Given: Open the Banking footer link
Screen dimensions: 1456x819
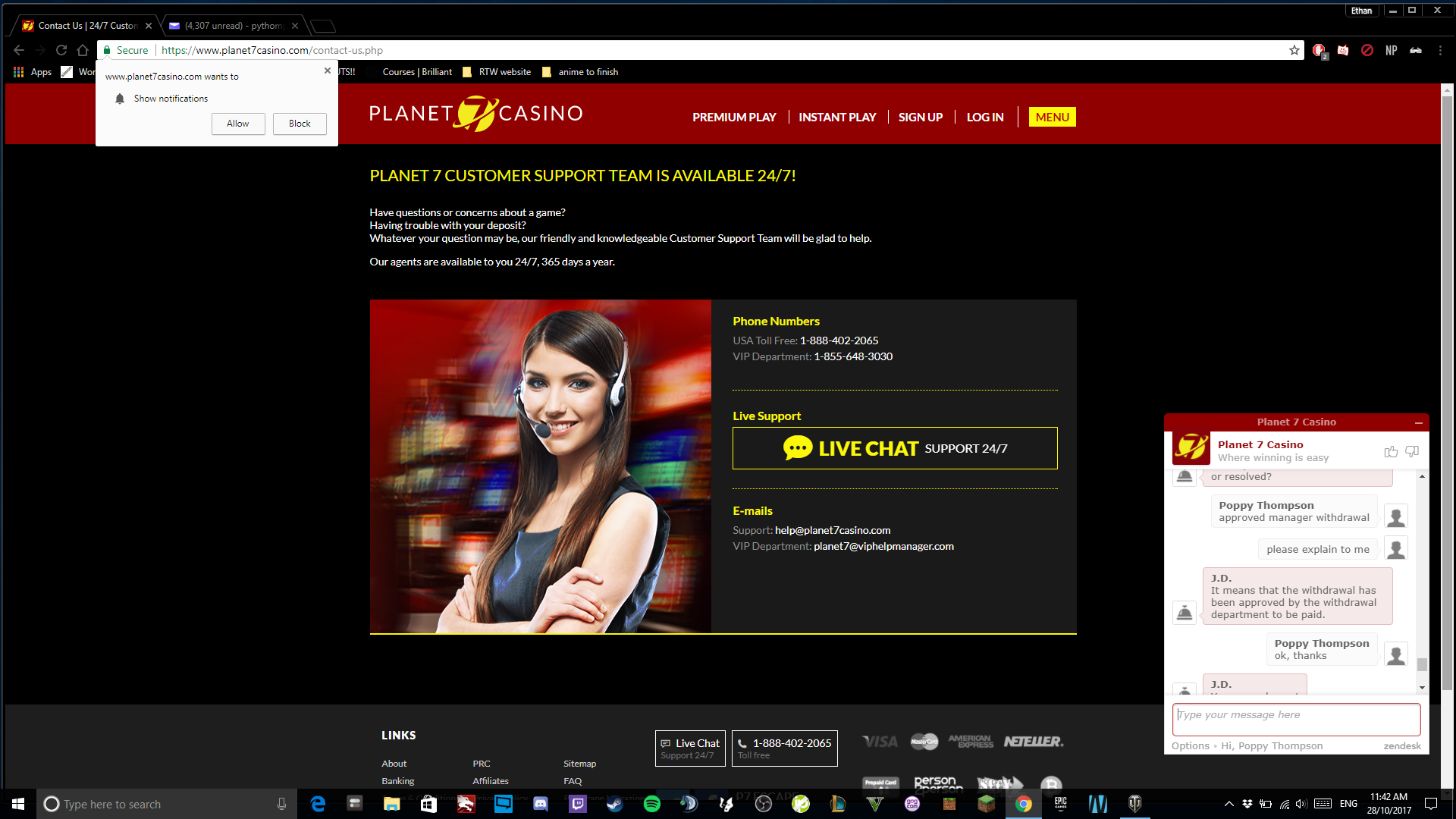Looking at the screenshot, I should coord(398,781).
